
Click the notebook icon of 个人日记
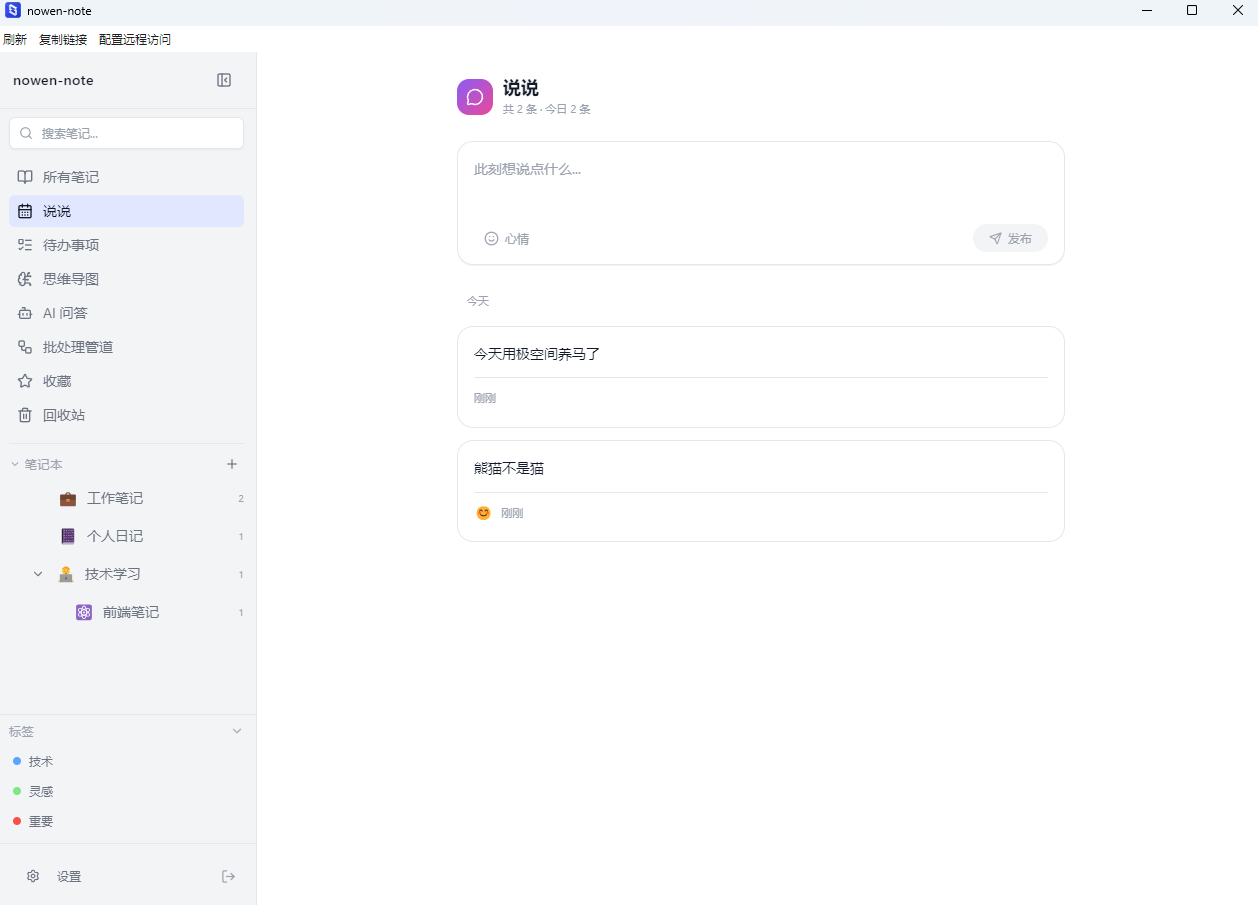pyautogui.click(x=68, y=536)
